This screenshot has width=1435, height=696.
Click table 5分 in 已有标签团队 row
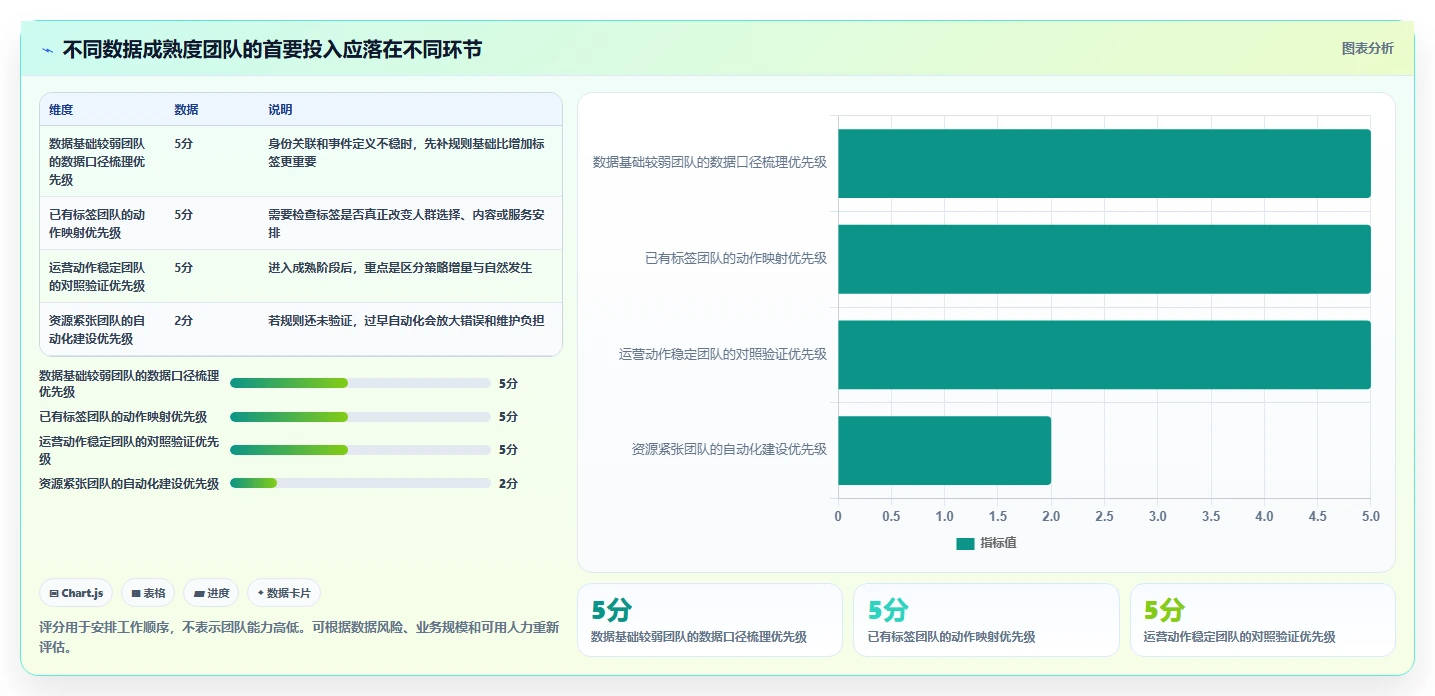click(x=183, y=215)
